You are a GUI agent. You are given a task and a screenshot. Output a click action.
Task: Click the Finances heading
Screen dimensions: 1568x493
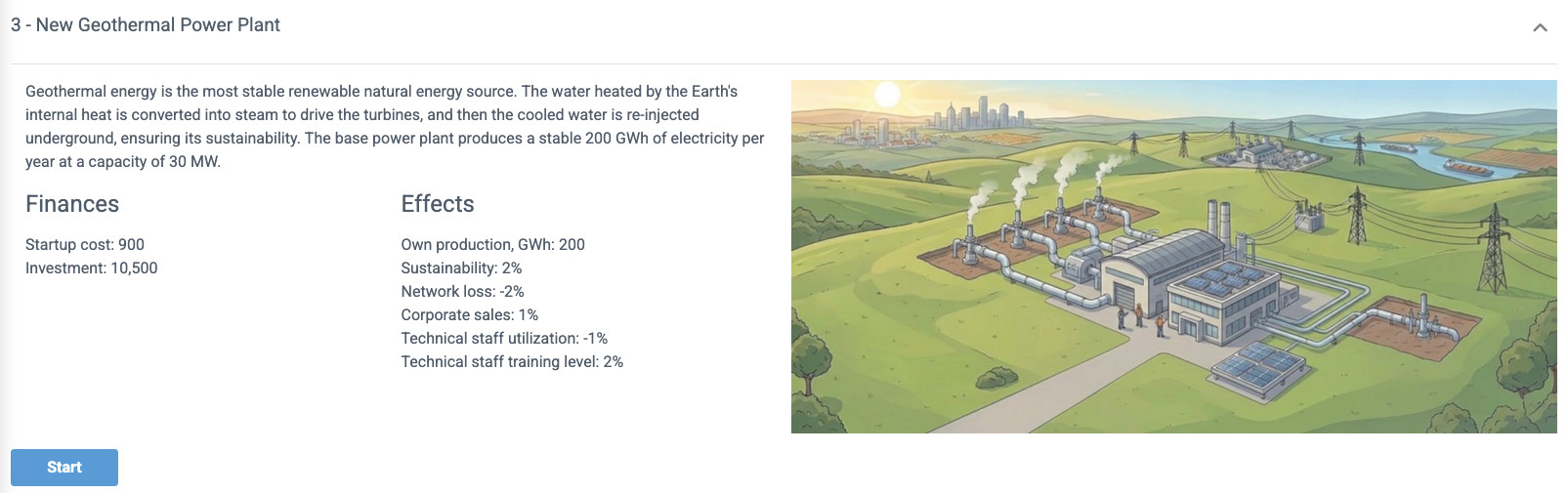[x=72, y=204]
